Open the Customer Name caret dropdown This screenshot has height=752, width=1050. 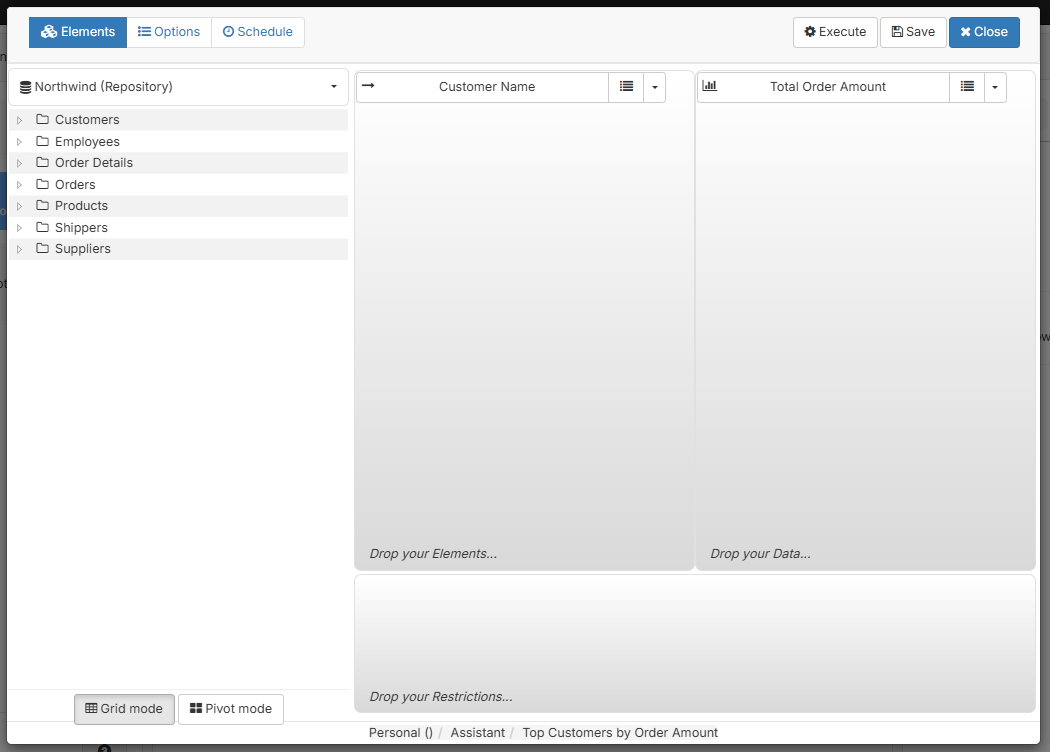coord(654,87)
